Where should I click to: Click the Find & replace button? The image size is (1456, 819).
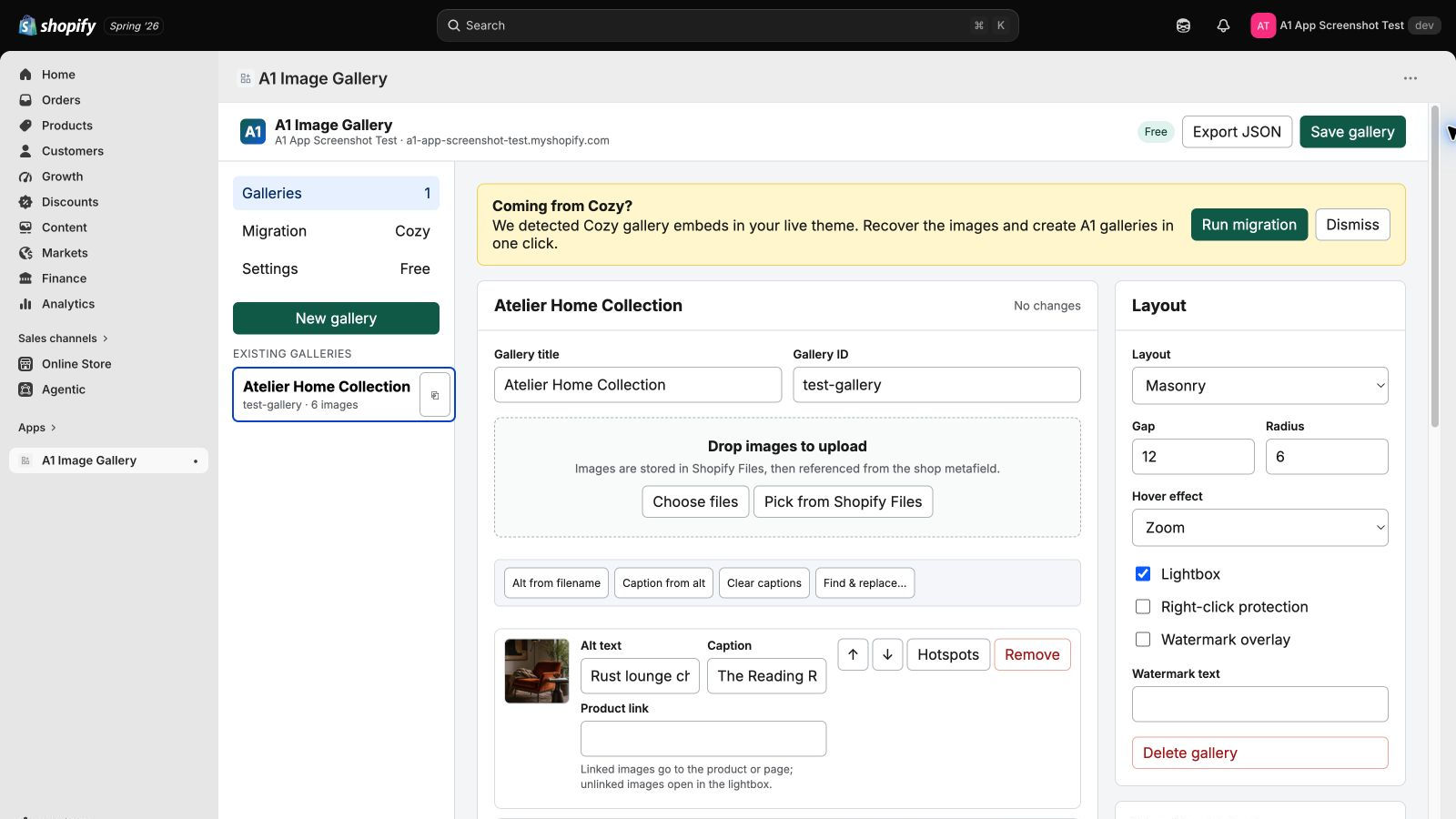click(864, 583)
